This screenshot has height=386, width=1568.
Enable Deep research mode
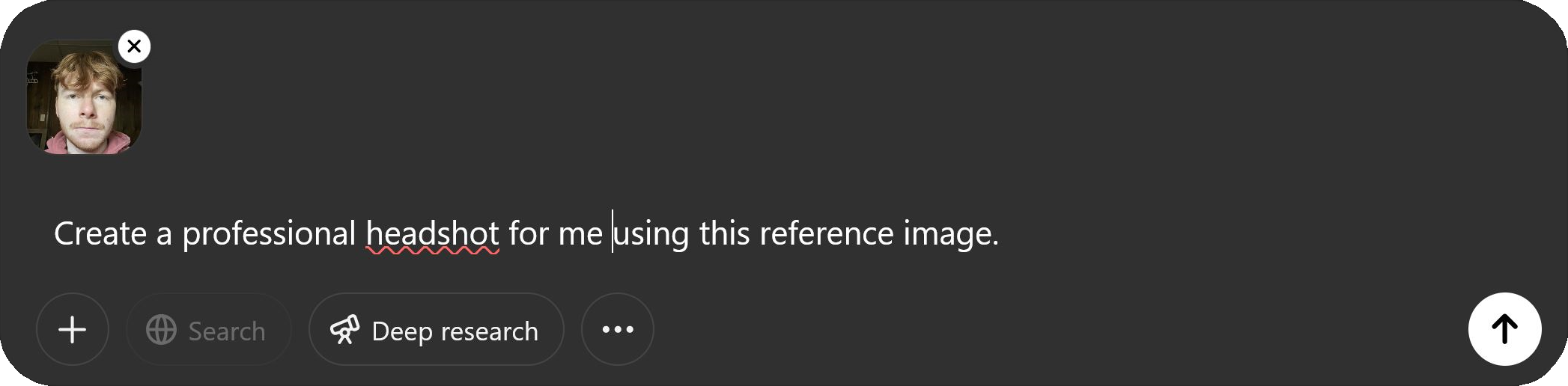click(436, 330)
